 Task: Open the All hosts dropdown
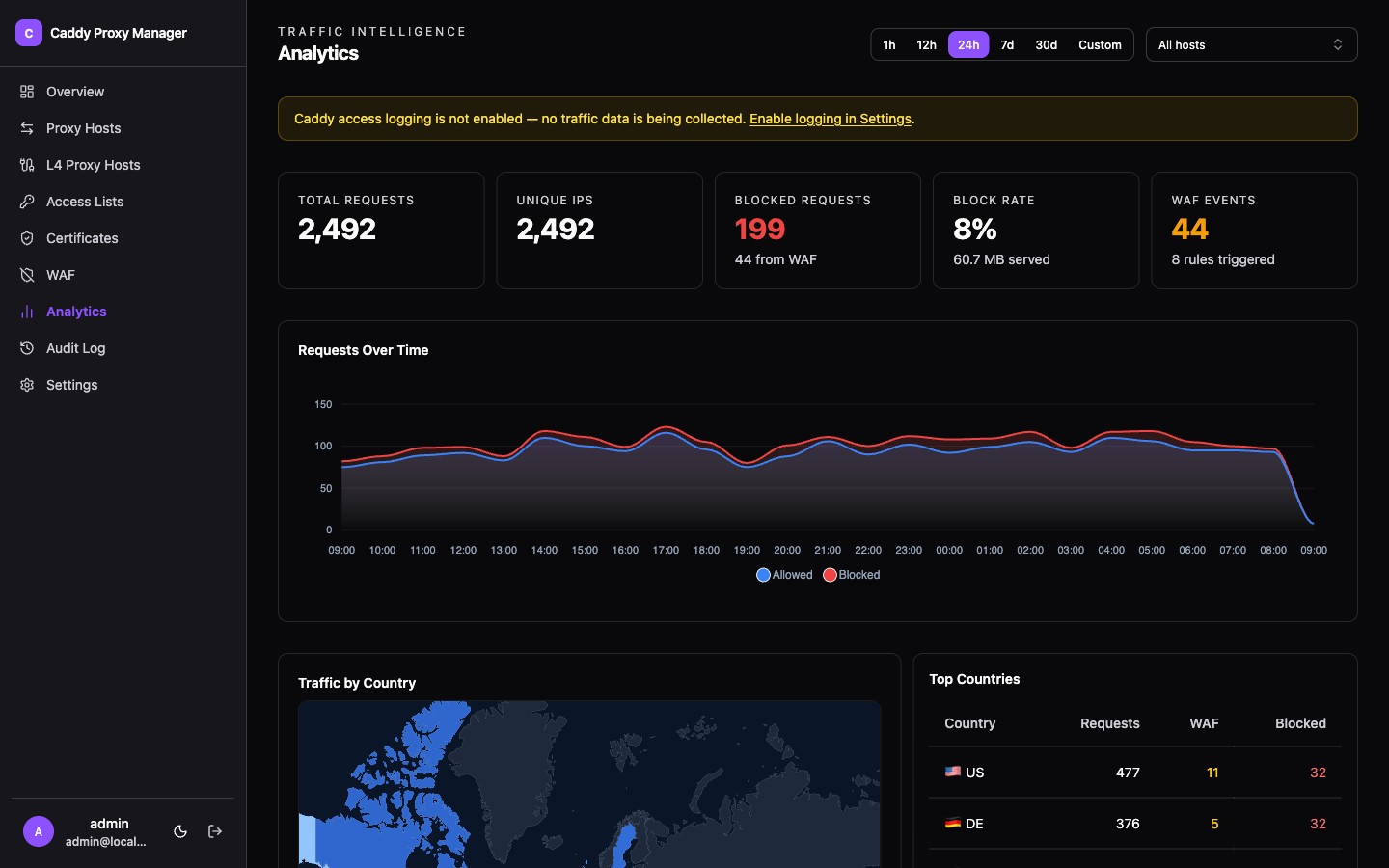tap(1251, 43)
